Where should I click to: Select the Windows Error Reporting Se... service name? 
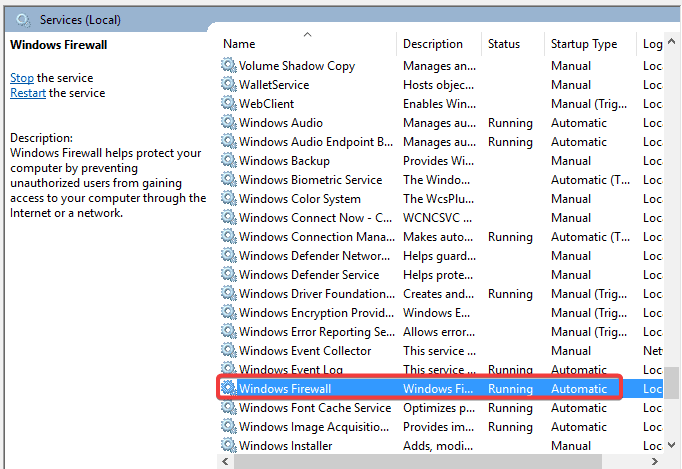(x=317, y=332)
